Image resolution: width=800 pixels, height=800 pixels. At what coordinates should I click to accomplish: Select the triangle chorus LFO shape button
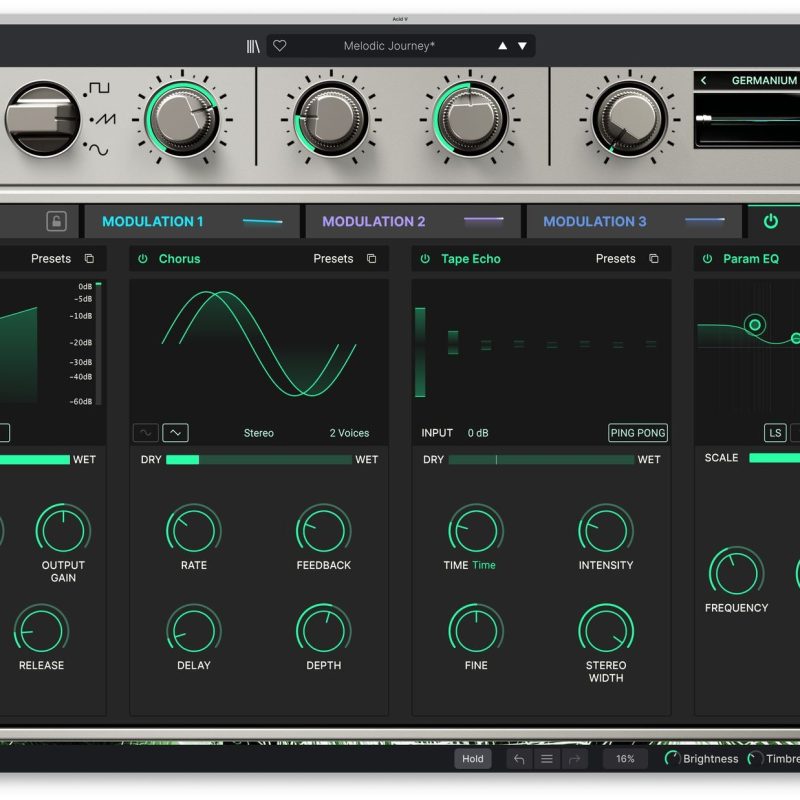pyautogui.click(x=176, y=433)
